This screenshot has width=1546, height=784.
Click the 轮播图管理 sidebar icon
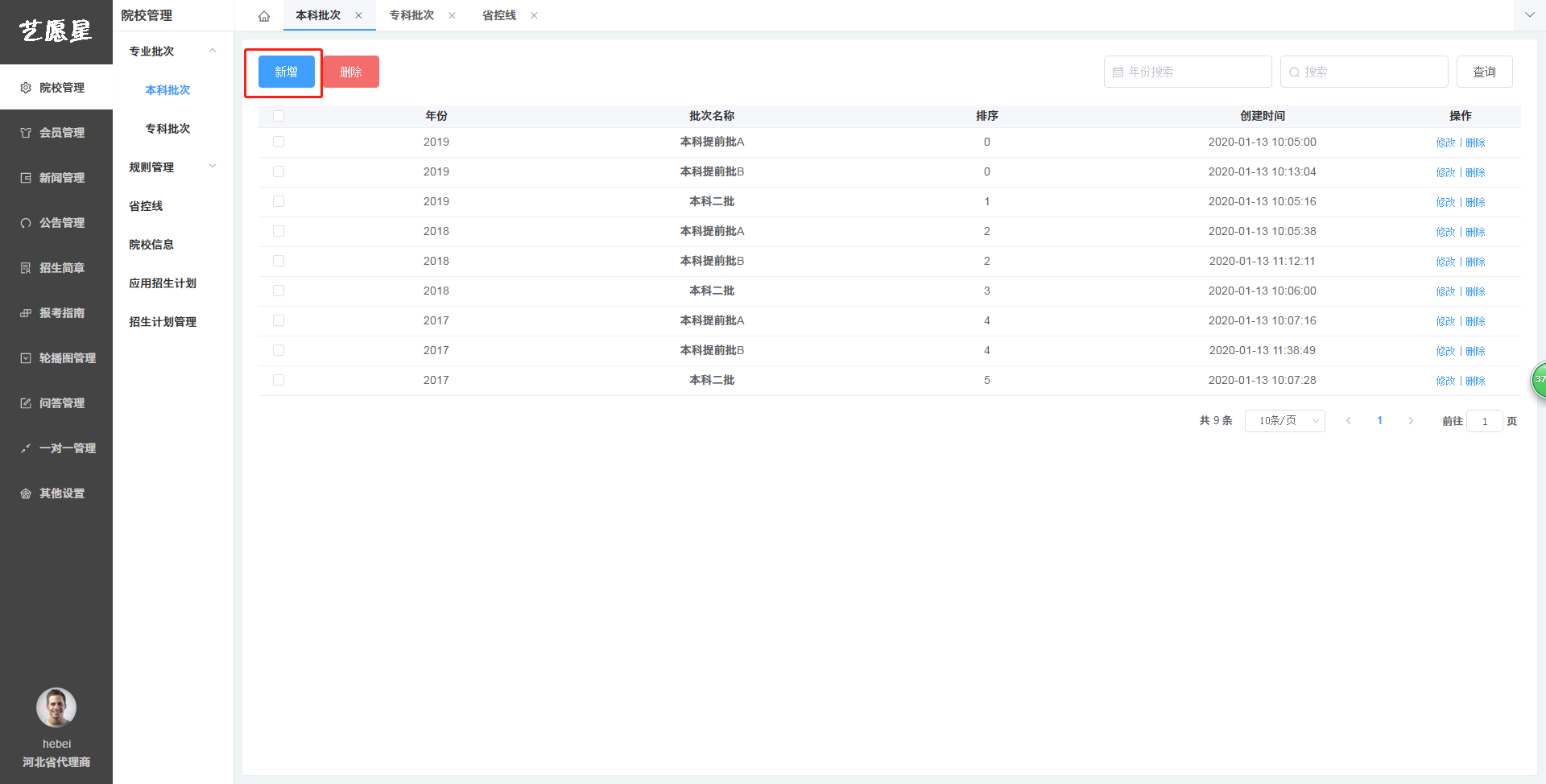coord(26,358)
